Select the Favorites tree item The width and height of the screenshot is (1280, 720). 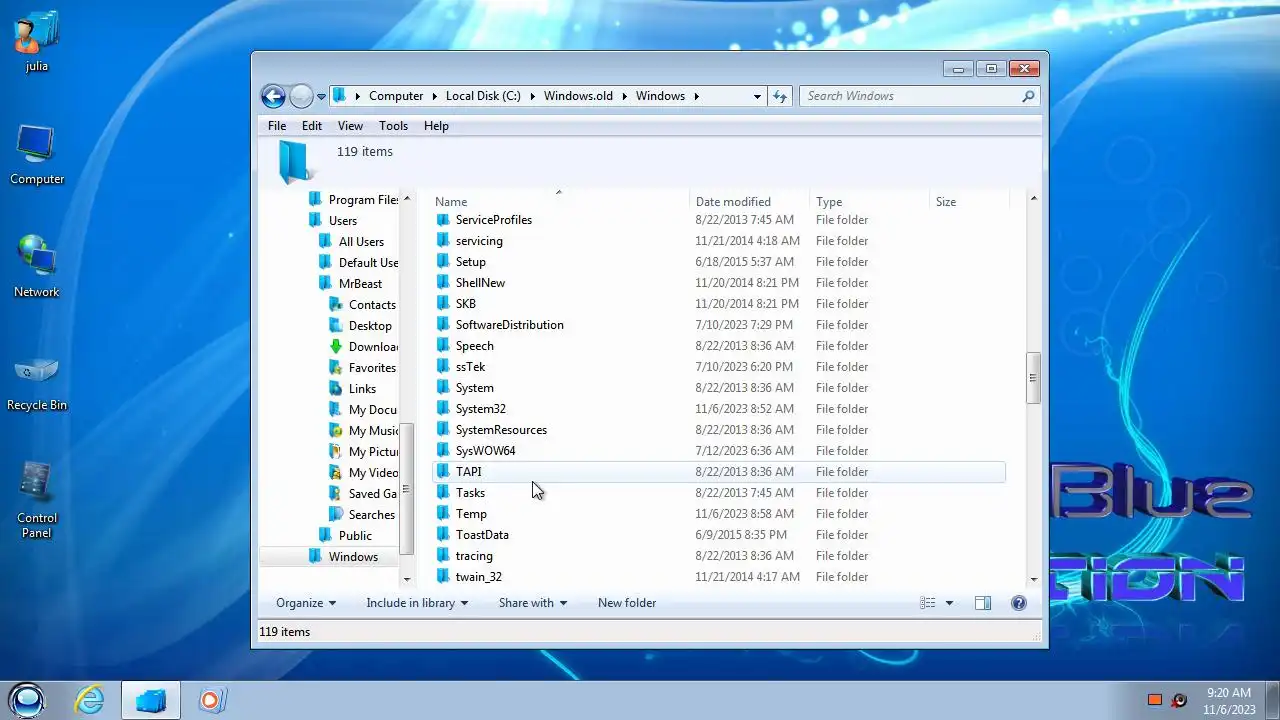click(x=364, y=367)
